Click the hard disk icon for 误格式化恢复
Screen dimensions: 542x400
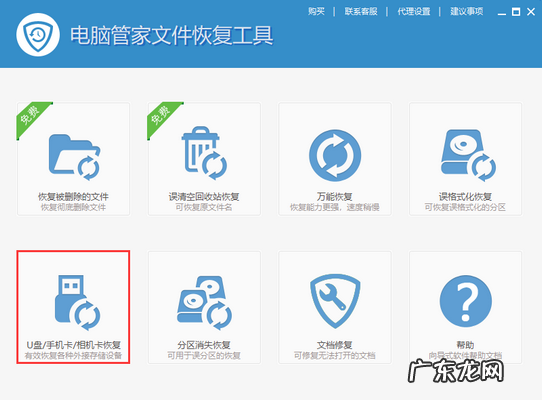[x=468, y=155]
